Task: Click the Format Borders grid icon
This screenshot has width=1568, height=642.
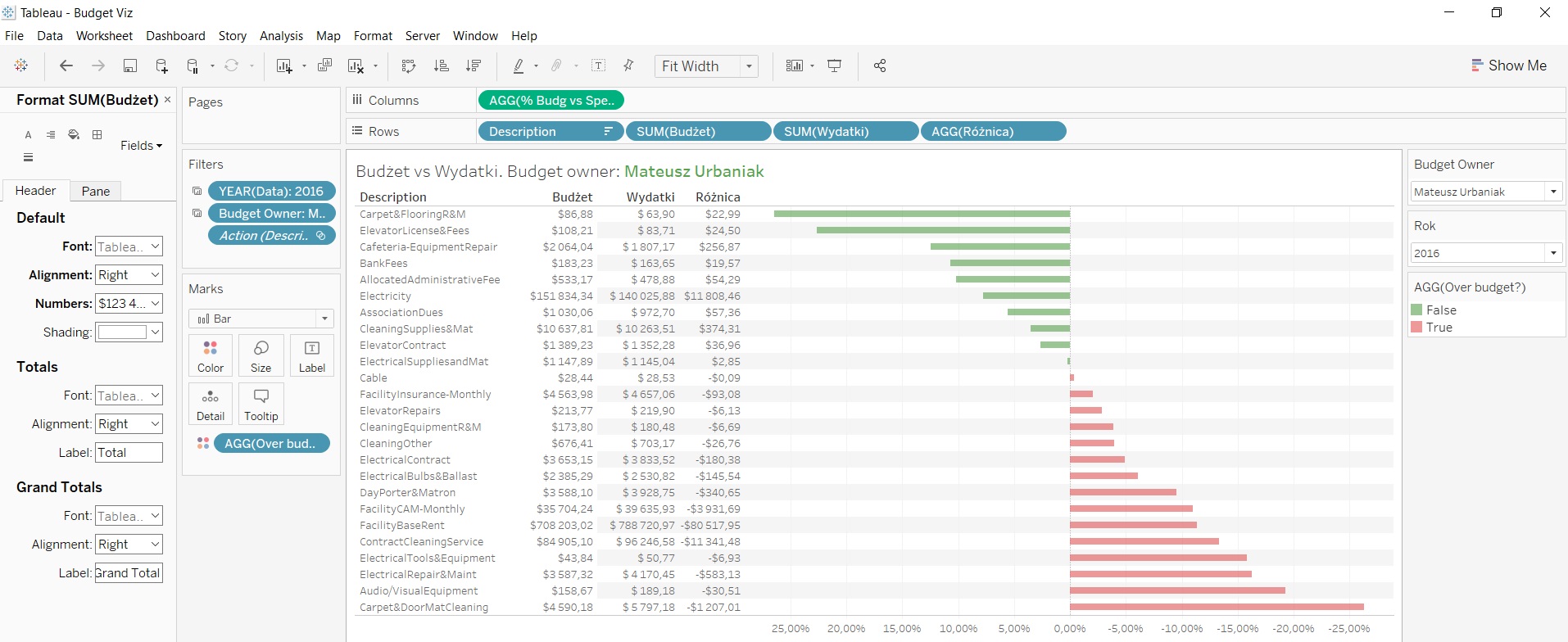Action: click(97, 134)
